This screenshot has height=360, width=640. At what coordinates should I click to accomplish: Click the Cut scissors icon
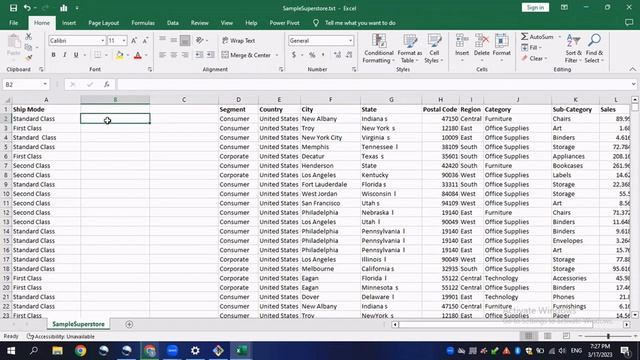click(x=29, y=37)
